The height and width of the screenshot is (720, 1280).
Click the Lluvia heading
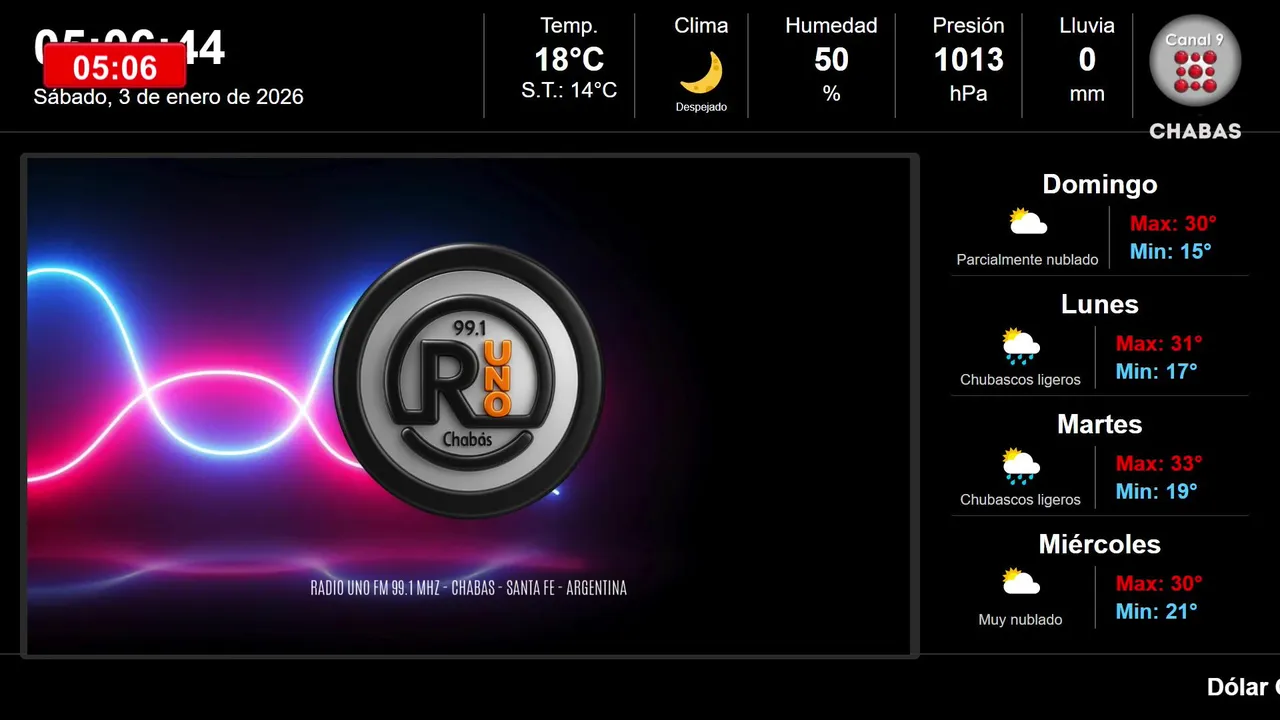click(x=1087, y=26)
